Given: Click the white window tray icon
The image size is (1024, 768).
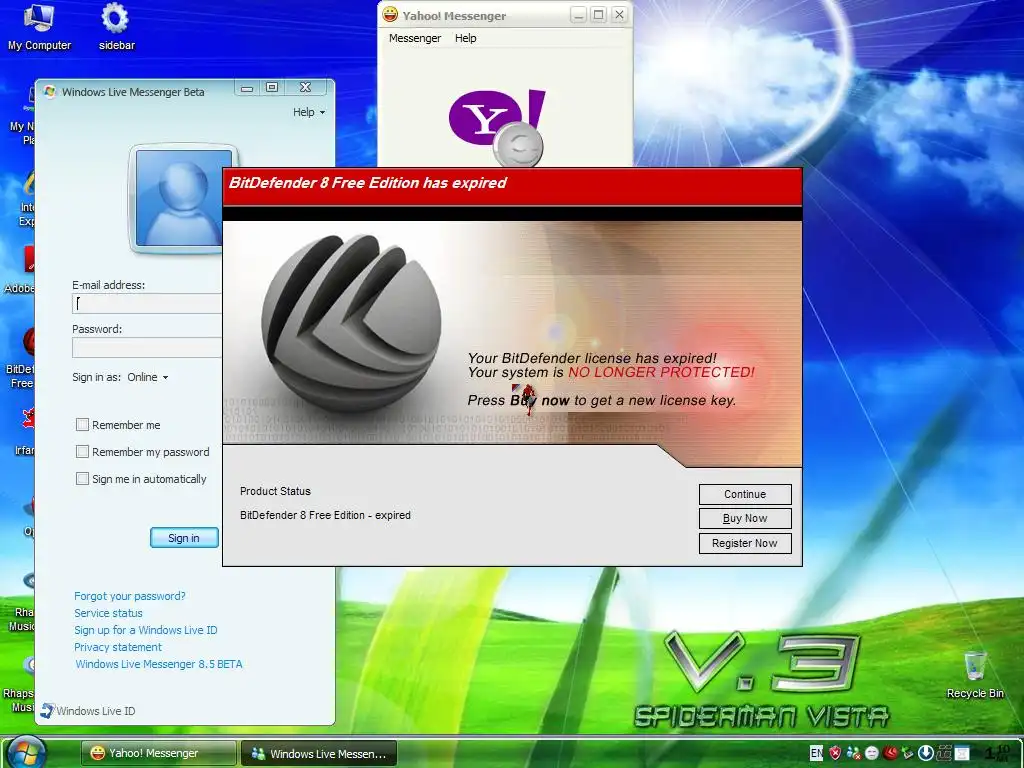Looking at the screenshot, I should [962, 753].
